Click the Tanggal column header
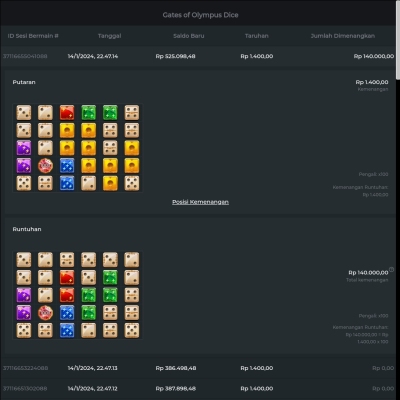This screenshot has width=400, height=400. 109,36
